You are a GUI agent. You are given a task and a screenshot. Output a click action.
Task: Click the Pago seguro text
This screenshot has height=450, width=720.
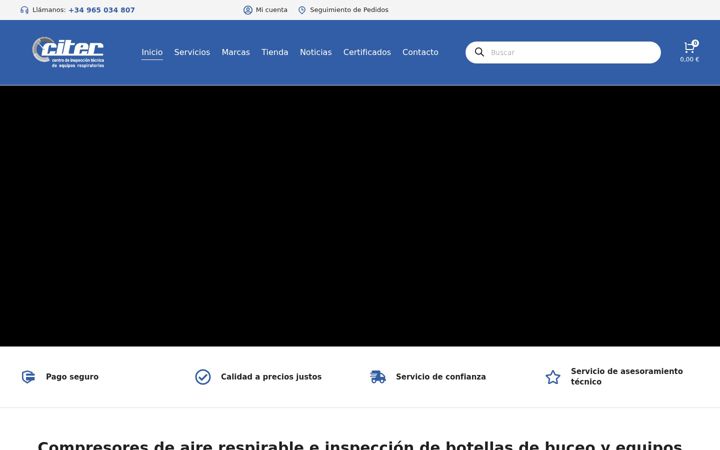click(x=72, y=377)
